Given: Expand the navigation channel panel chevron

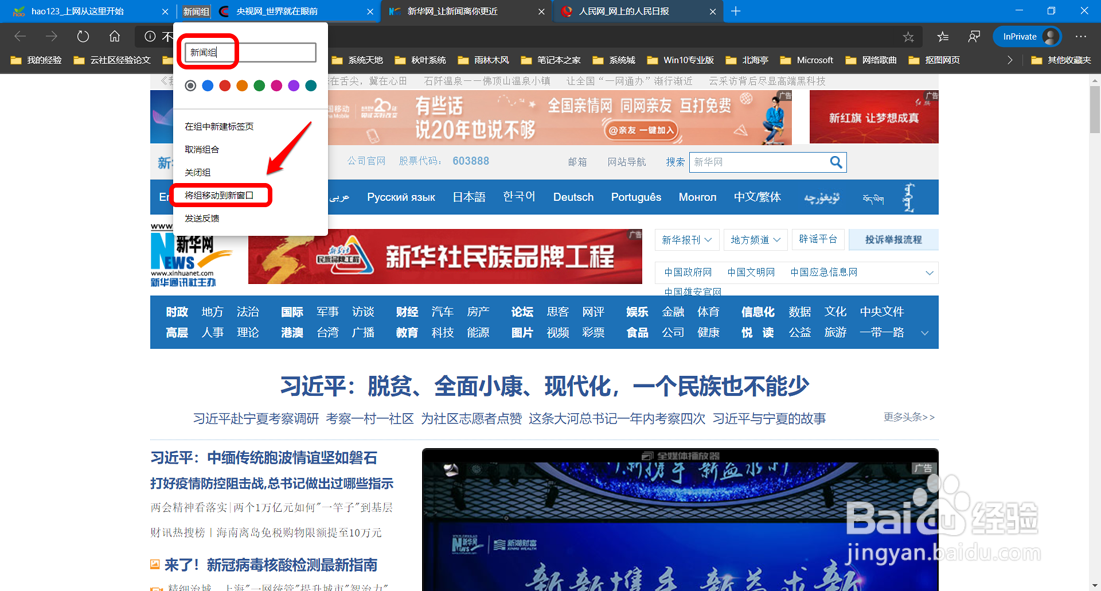Looking at the screenshot, I should (x=925, y=333).
